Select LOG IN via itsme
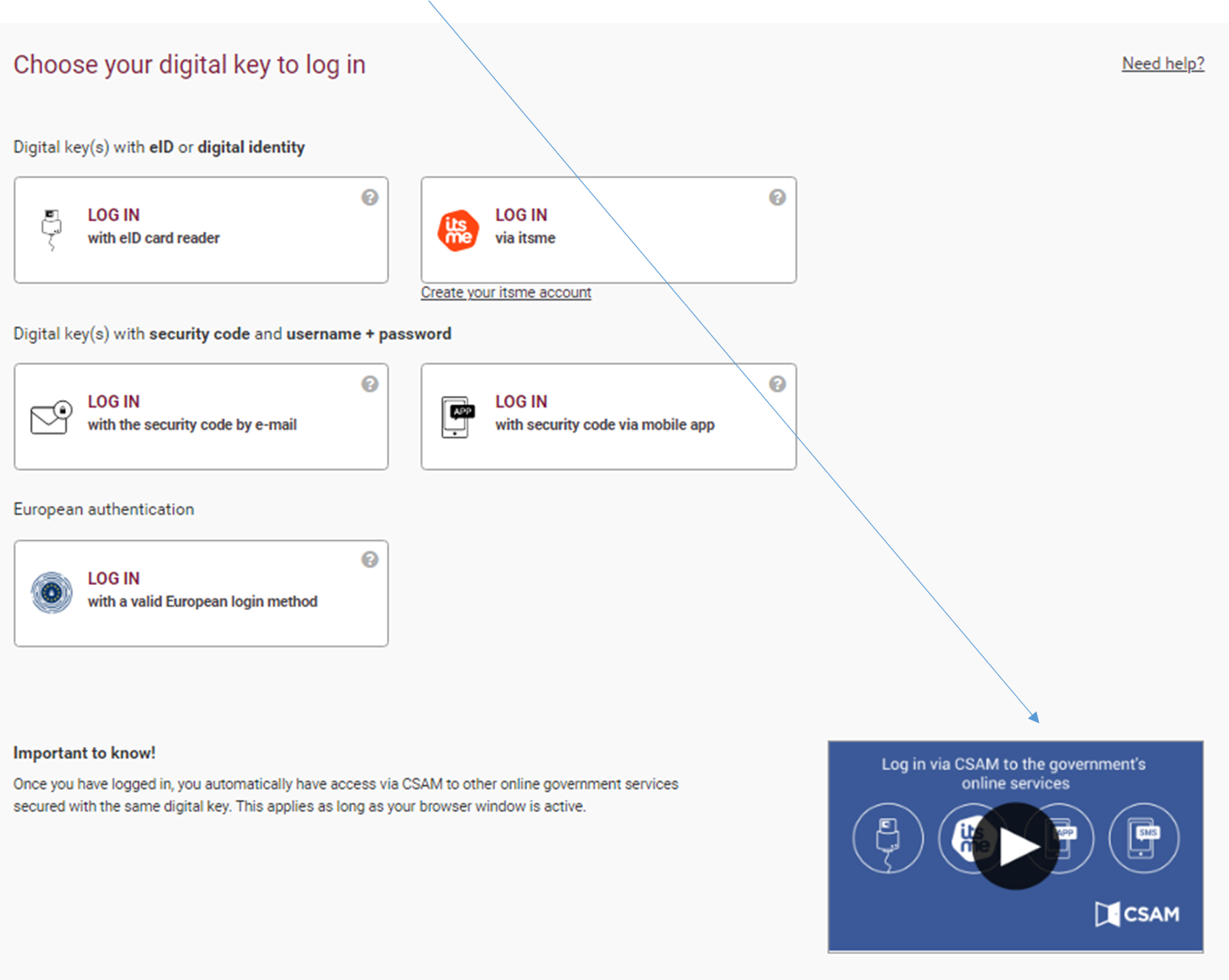1229x980 pixels. pos(525,226)
